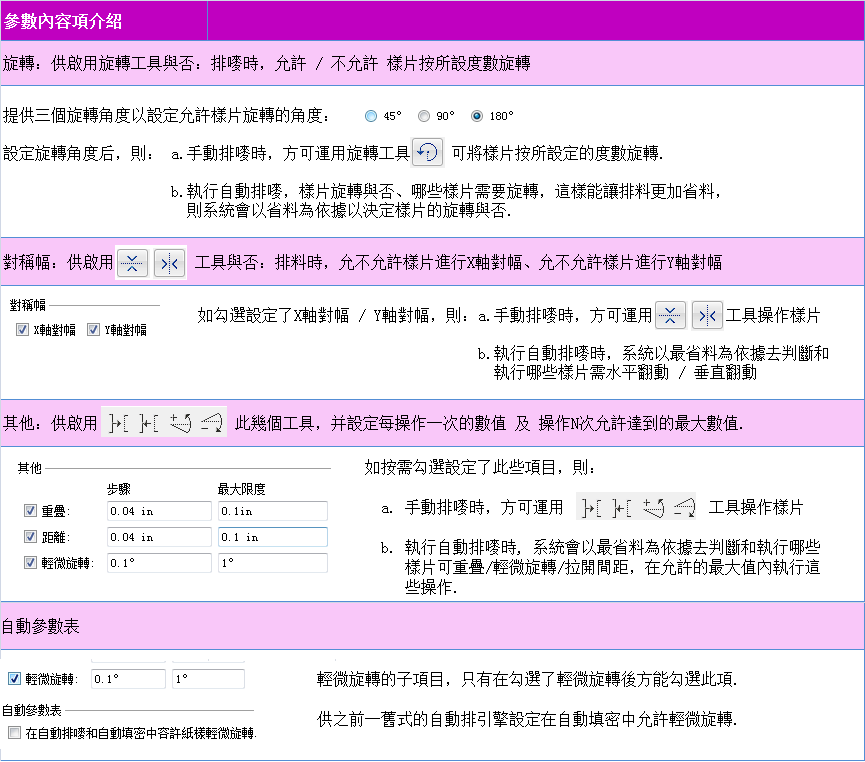Viewport: 865px width, 762px height.
Task: Click Y-axis mirror icon before 工具操作樣片 text
Action: click(707, 316)
